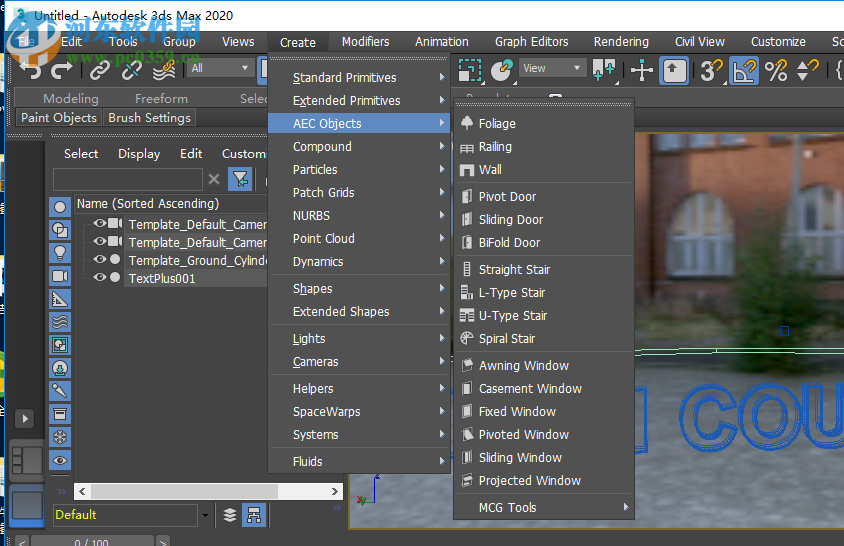Toggle the Spinner Snap icon
This screenshot has height=546, width=844.
(807, 71)
